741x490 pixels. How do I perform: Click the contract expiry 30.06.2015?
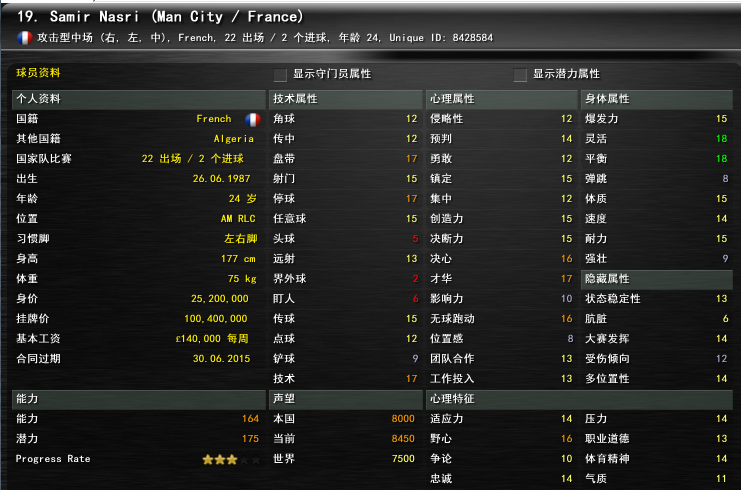(x=222, y=359)
